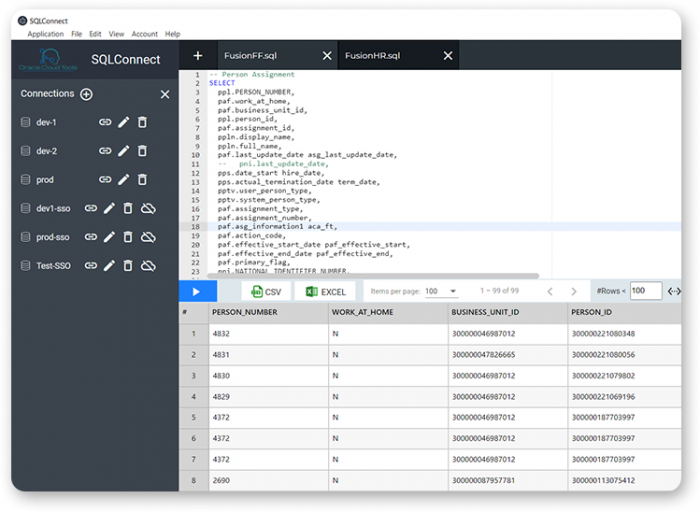This screenshot has width=700, height=512.
Task: Open the View menu
Action: (116, 34)
